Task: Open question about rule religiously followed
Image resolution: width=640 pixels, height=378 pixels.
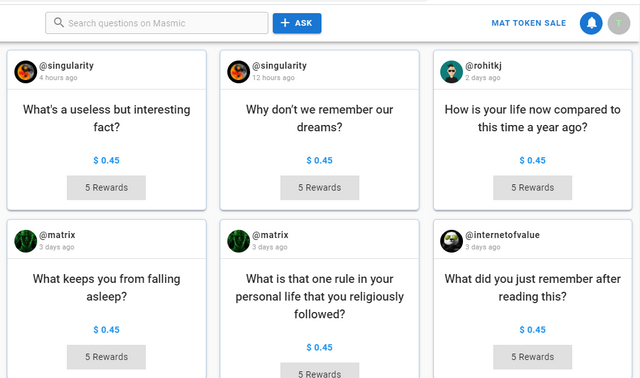Action: (320, 296)
